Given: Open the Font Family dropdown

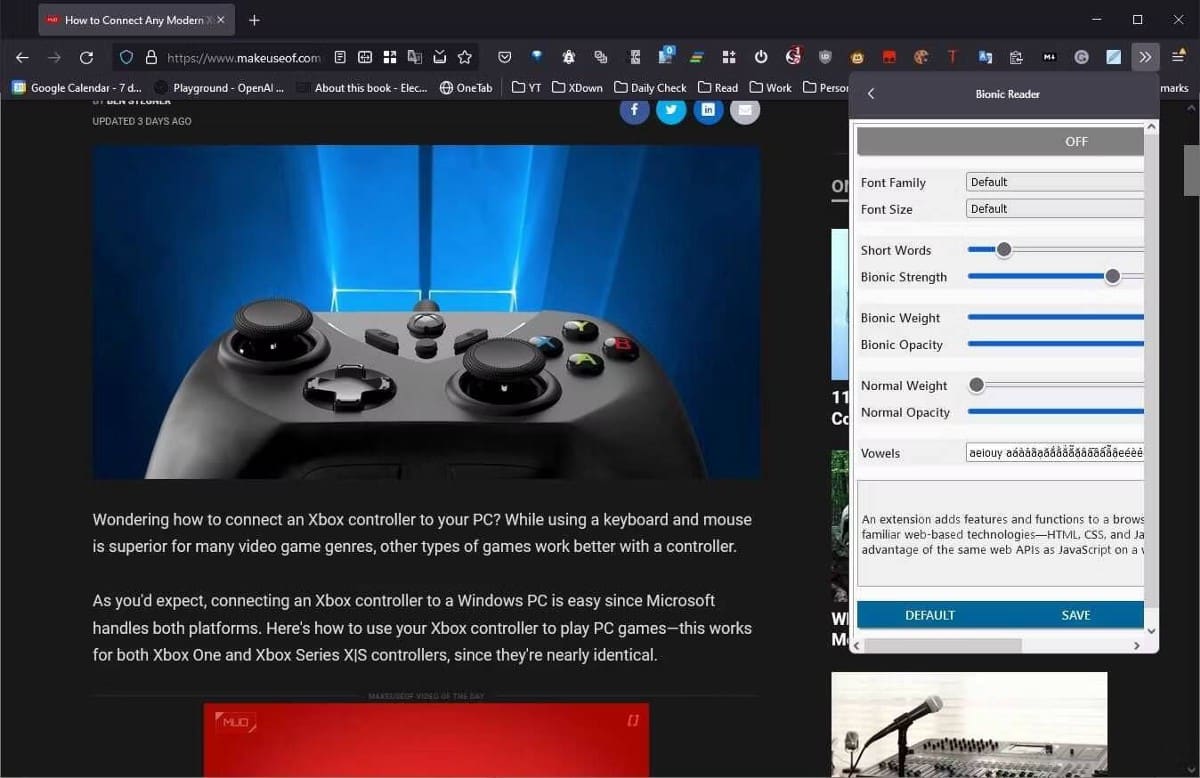Looking at the screenshot, I should click(1055, 182).
